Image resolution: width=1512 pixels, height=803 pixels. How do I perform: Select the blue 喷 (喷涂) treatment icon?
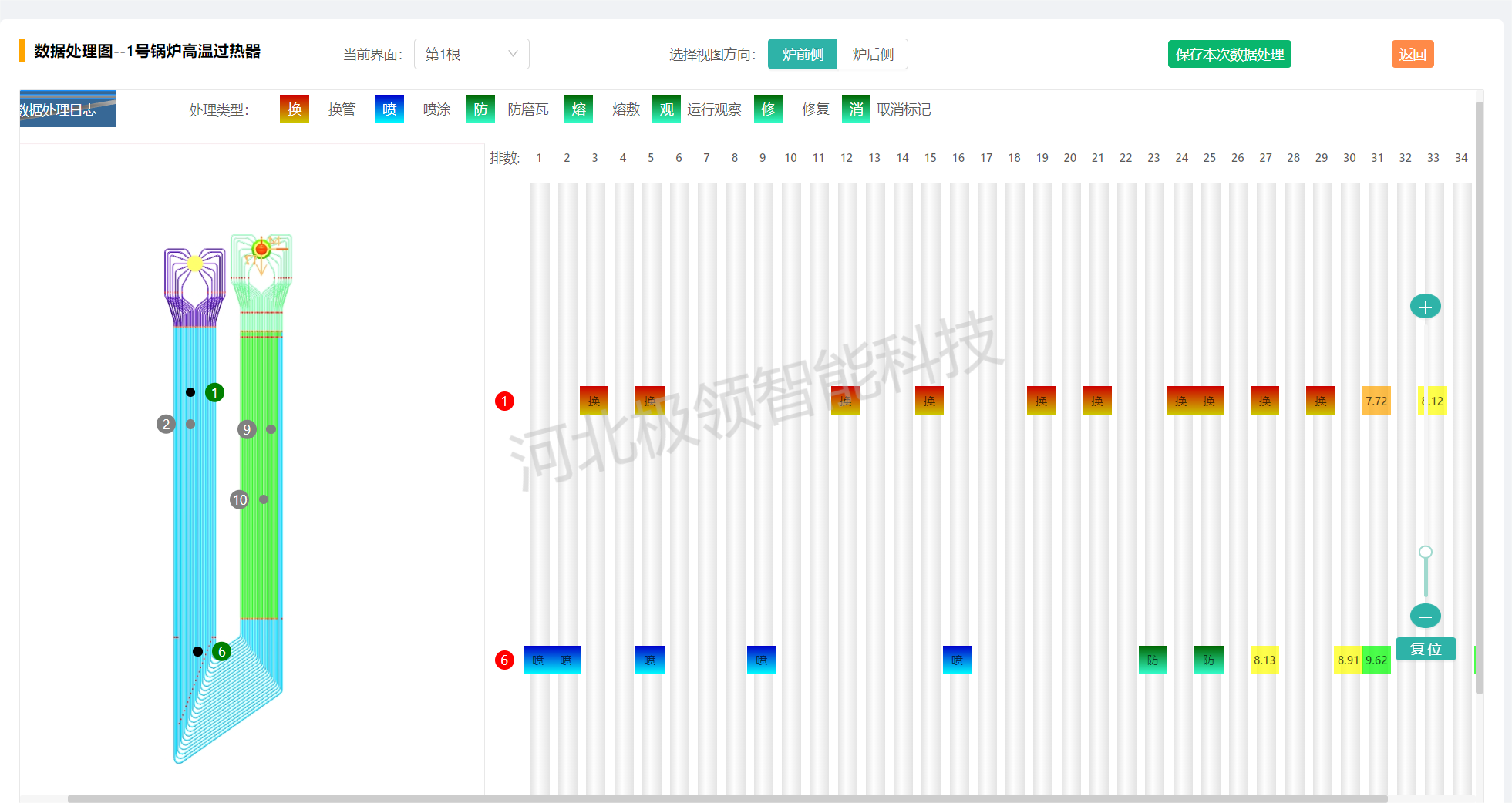pos(389,109)
